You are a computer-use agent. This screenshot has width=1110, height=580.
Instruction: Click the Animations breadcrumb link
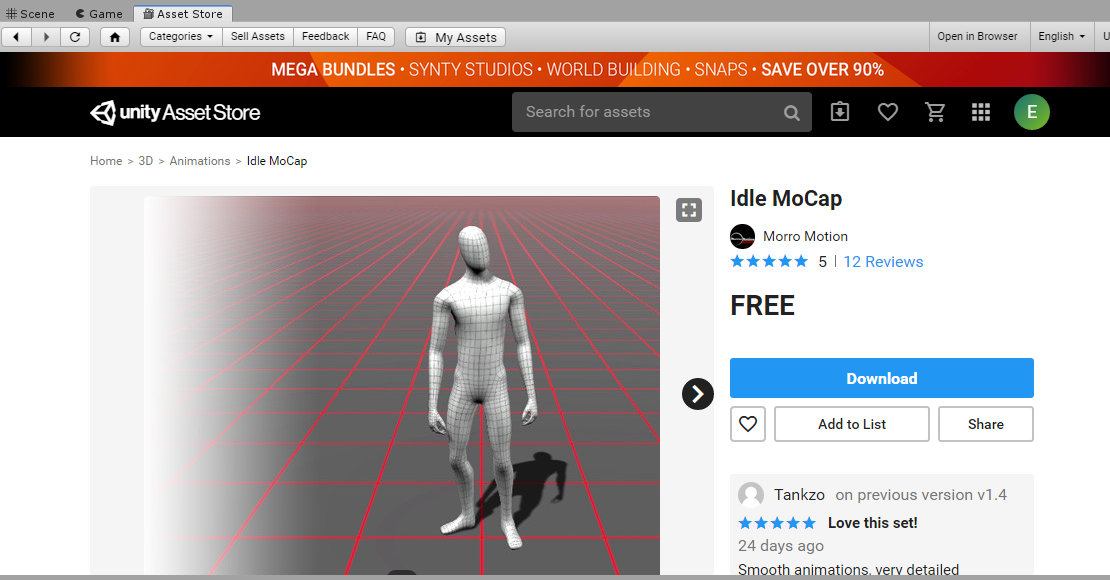pos(200,161)
